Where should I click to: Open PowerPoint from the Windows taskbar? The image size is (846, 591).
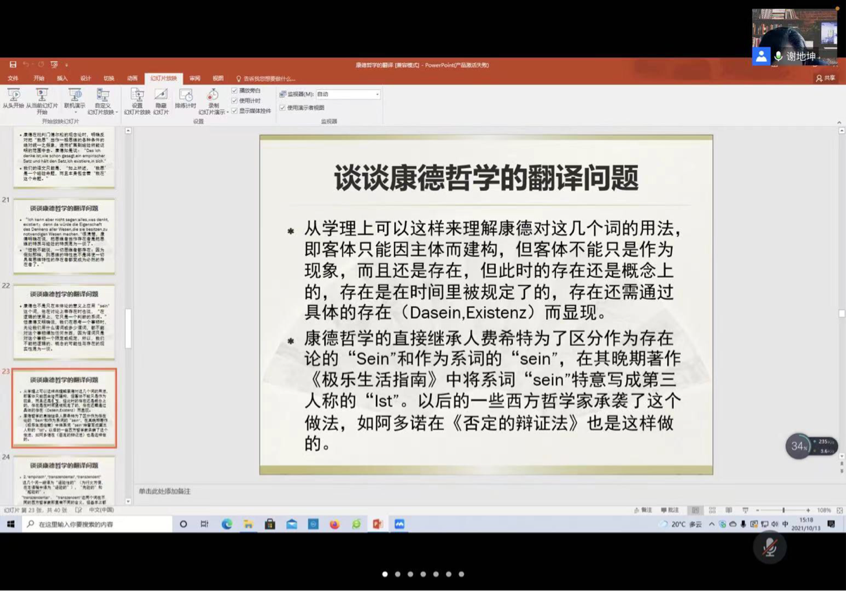pyautogui.click(x=377, y=524)
